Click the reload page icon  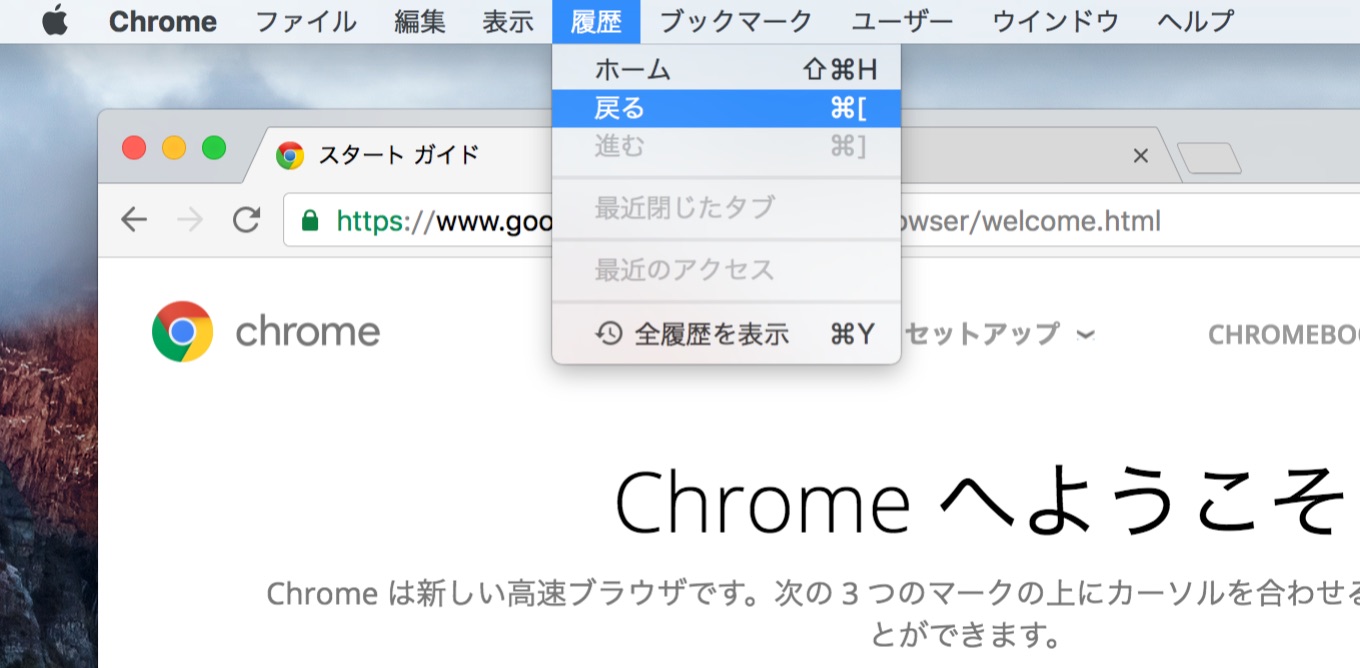click(246, 220)
